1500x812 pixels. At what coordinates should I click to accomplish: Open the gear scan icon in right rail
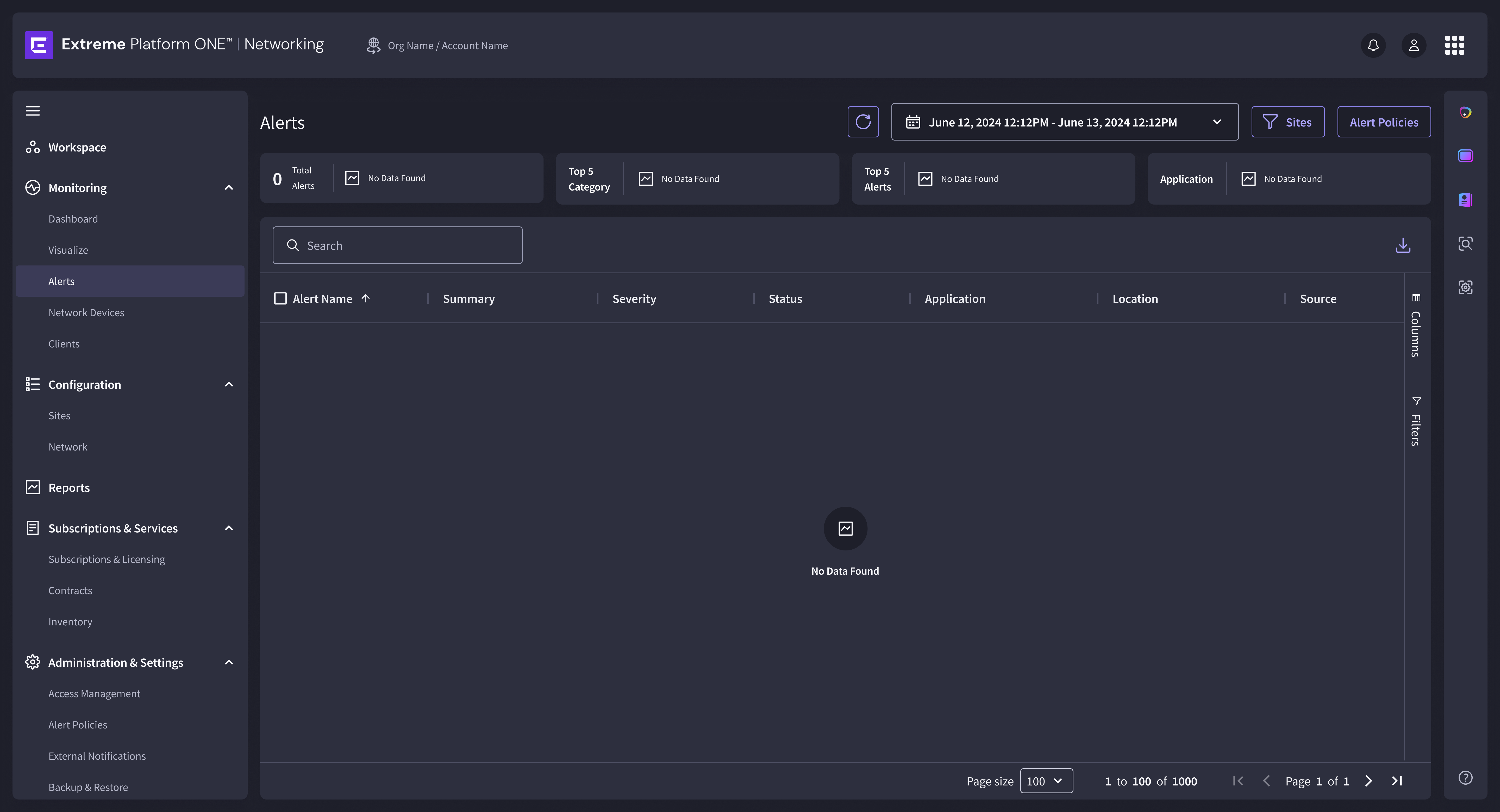[x=1465, y=287]
